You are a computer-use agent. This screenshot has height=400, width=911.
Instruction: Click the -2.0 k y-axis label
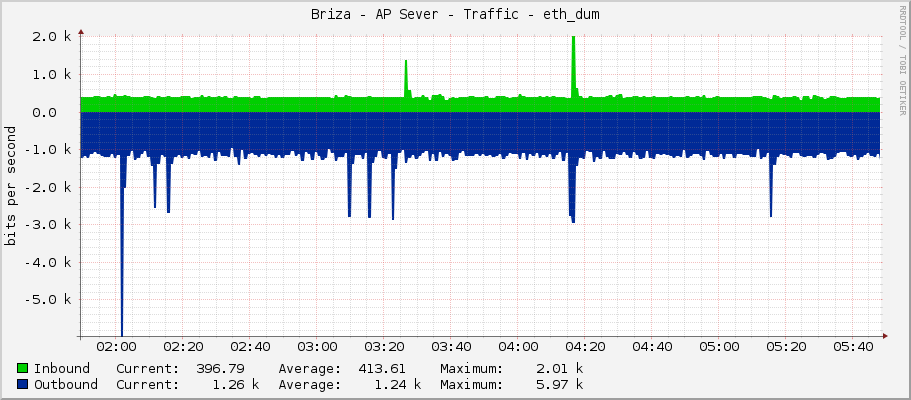coord(48,187)
